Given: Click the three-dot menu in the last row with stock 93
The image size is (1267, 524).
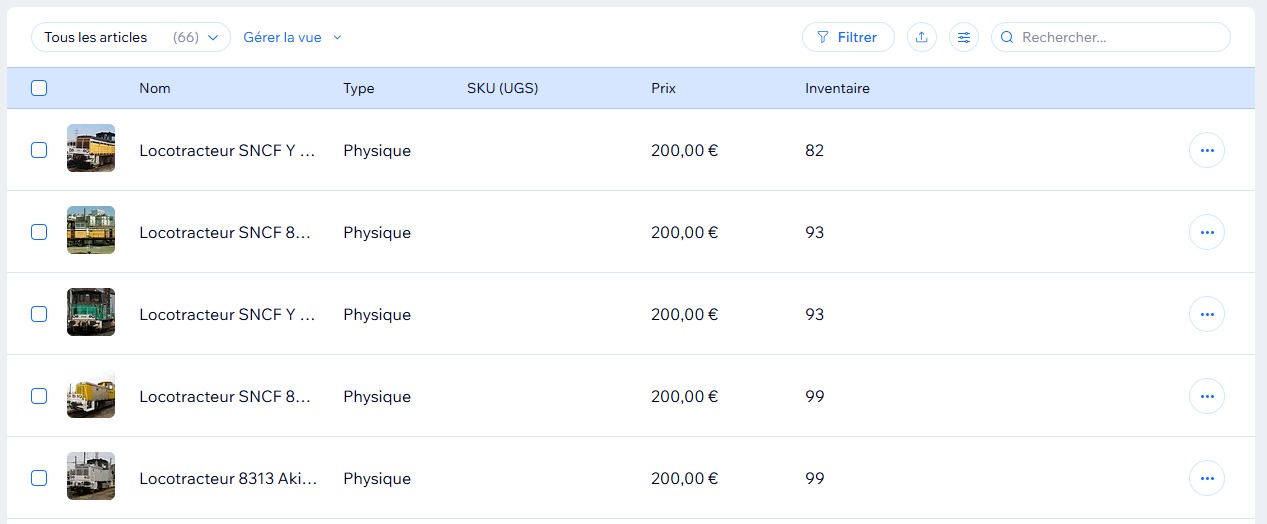Looking at the screenshot, I should coord(1206,314).
